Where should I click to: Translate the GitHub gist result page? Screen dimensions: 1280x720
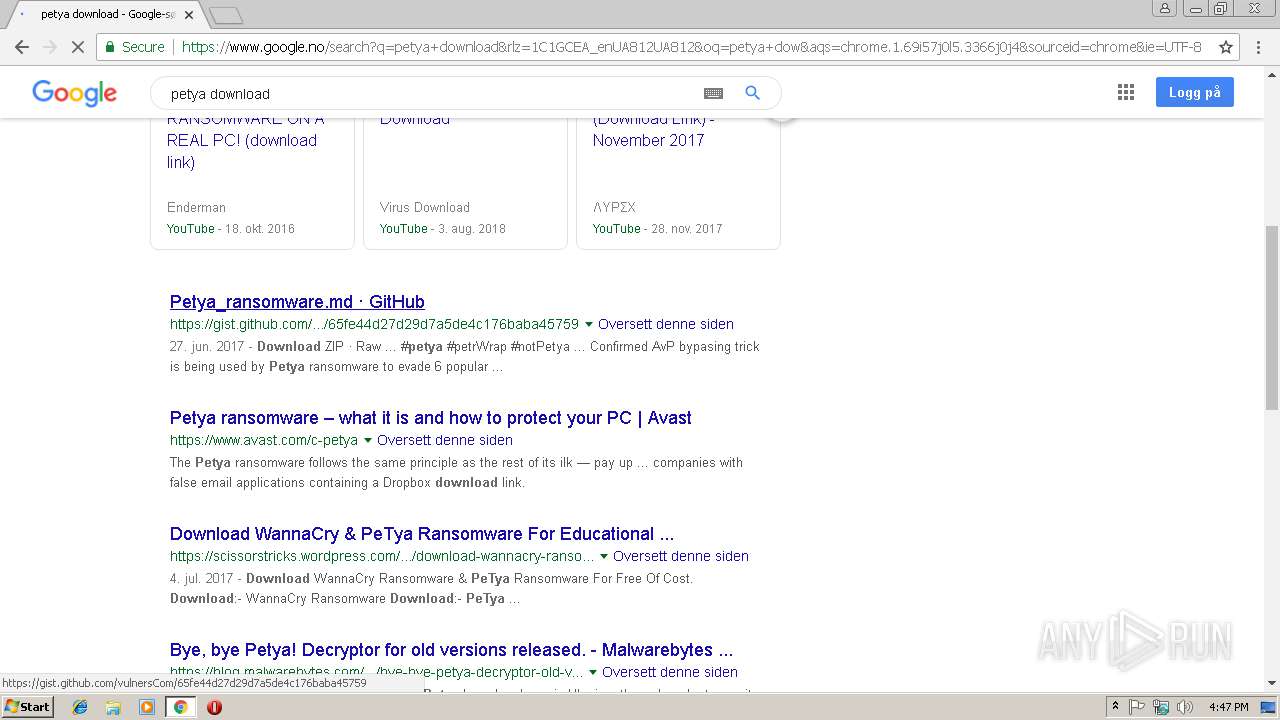[666, 324]
